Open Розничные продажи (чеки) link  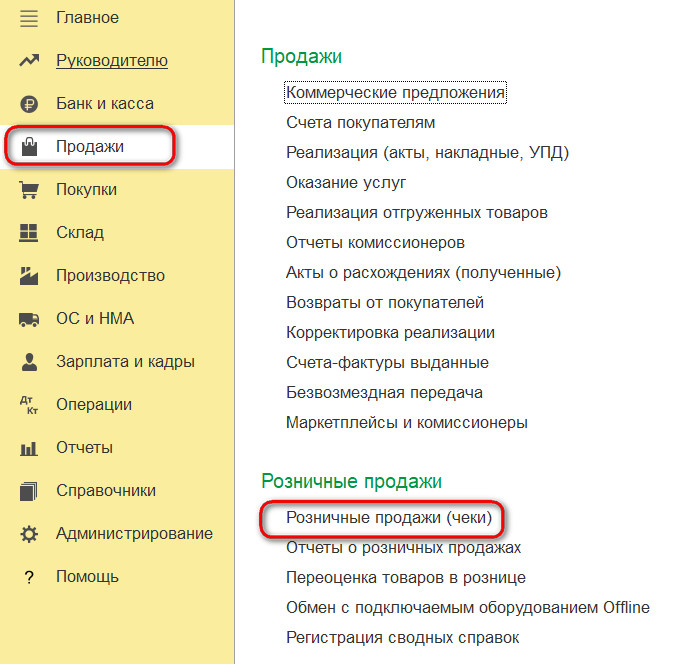pos(389,518)
